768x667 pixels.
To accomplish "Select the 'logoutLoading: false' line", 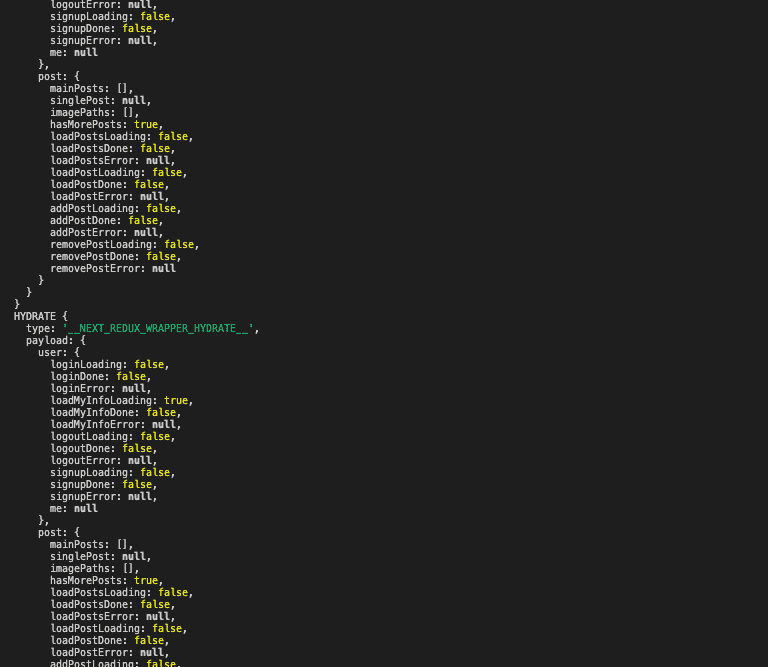I will [x=113, y=436].
